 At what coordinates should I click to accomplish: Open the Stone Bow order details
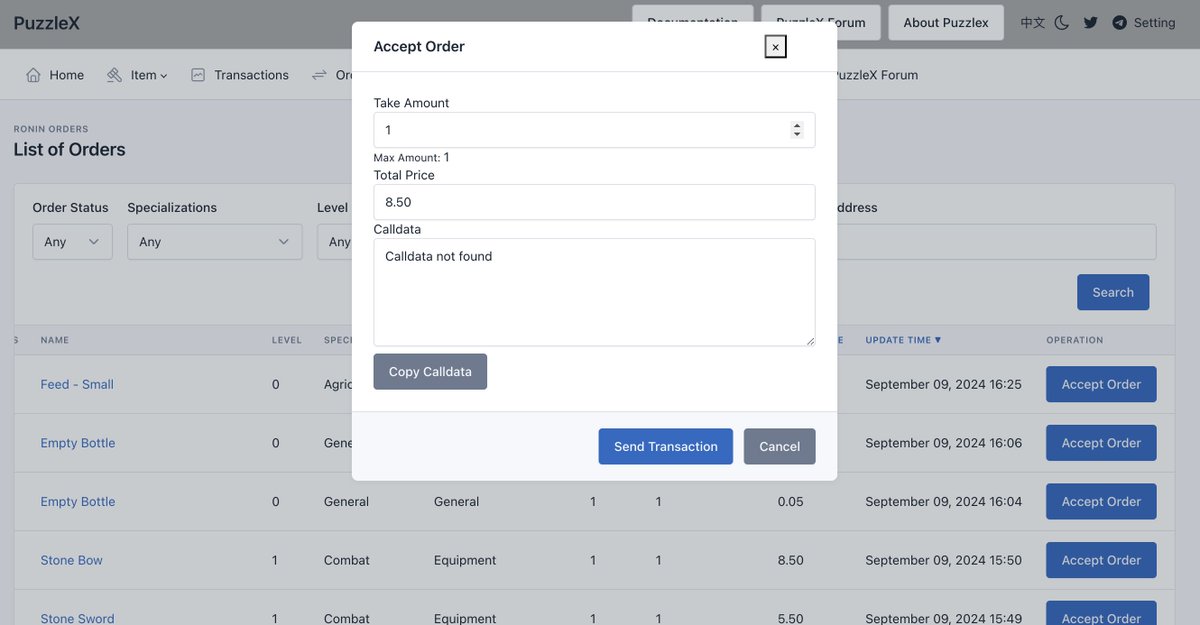pos(71,560)
